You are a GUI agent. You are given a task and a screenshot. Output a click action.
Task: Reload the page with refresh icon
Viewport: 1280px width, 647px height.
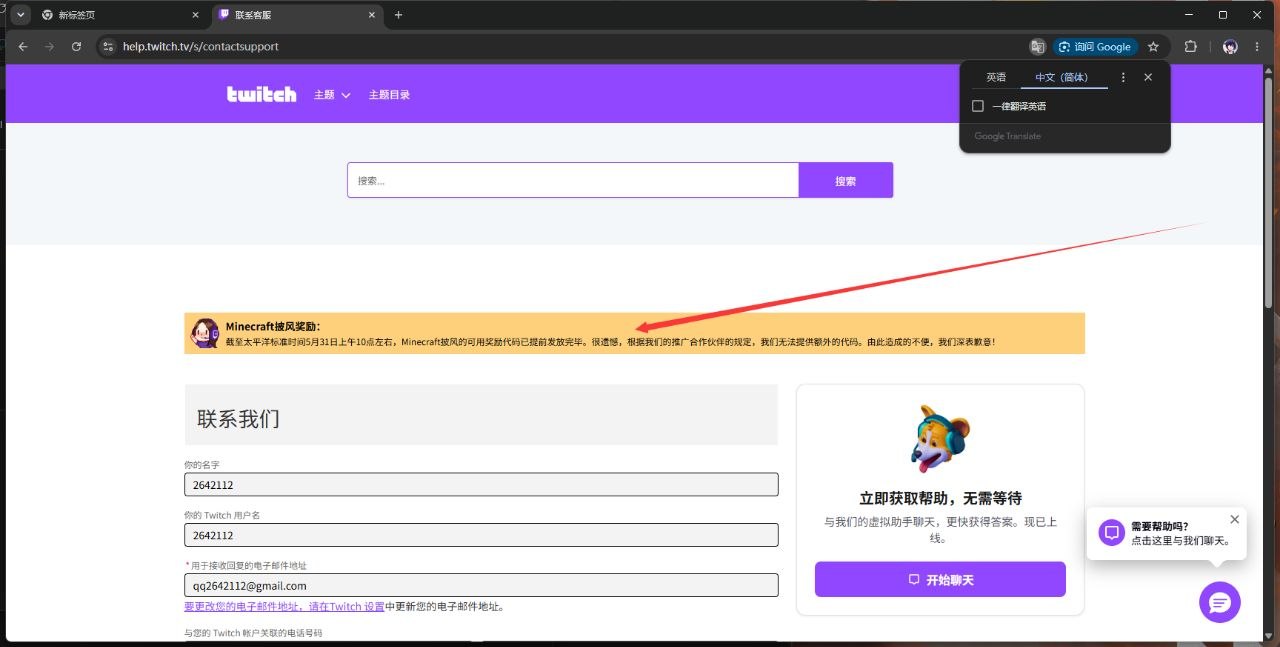(76, 46)
